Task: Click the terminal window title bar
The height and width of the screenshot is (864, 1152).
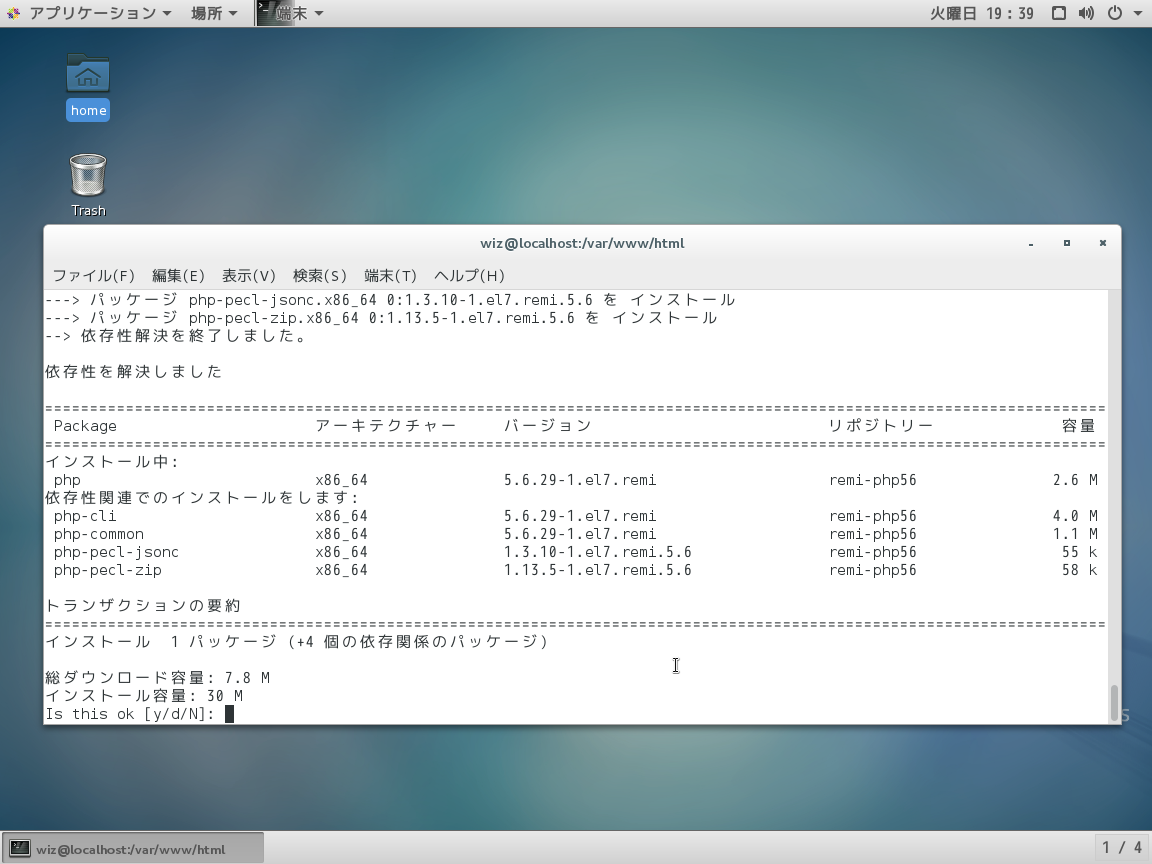Action: click(x=582, y=243)
